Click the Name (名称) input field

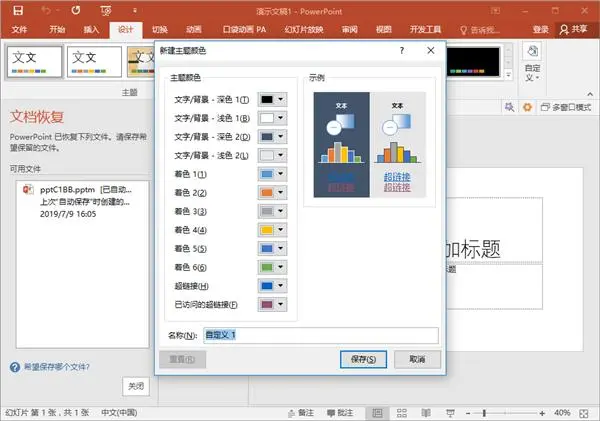click(321, 335)
